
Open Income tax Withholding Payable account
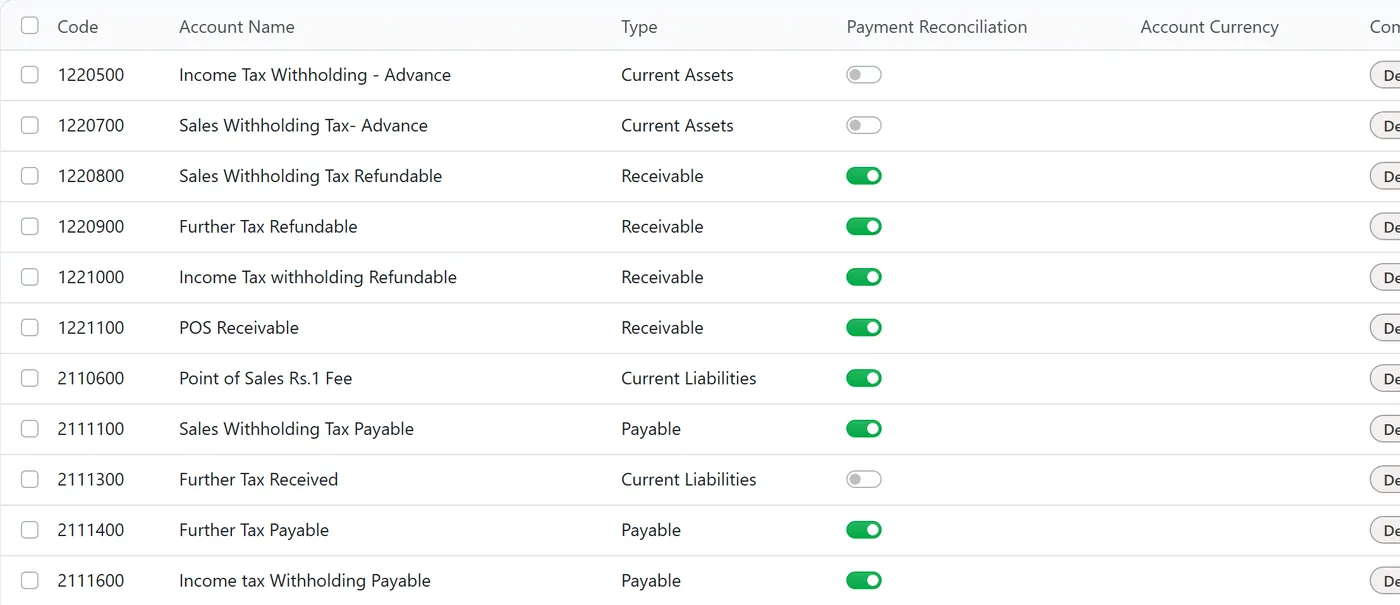pyautogui.click(x=305, y=580)
